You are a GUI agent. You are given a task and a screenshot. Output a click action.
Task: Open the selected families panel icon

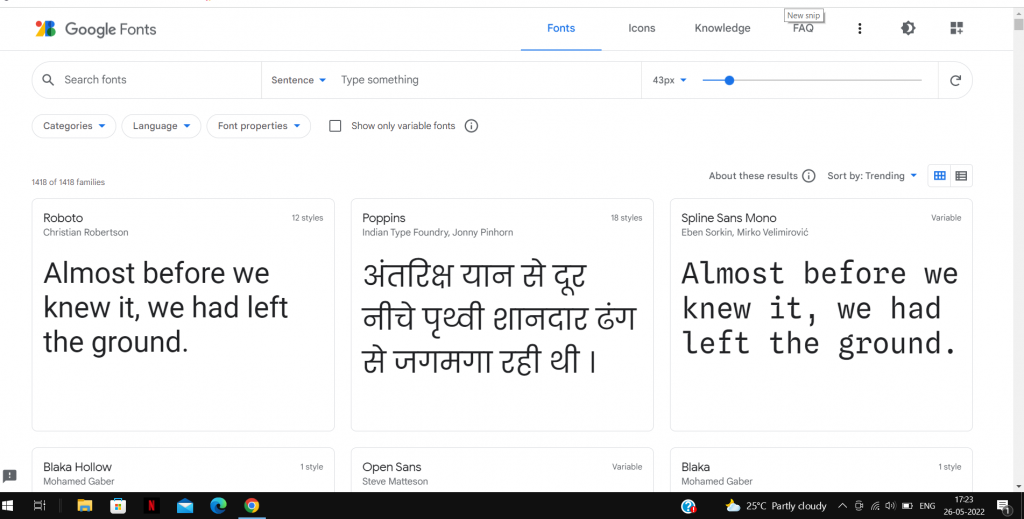pos(956,29)
